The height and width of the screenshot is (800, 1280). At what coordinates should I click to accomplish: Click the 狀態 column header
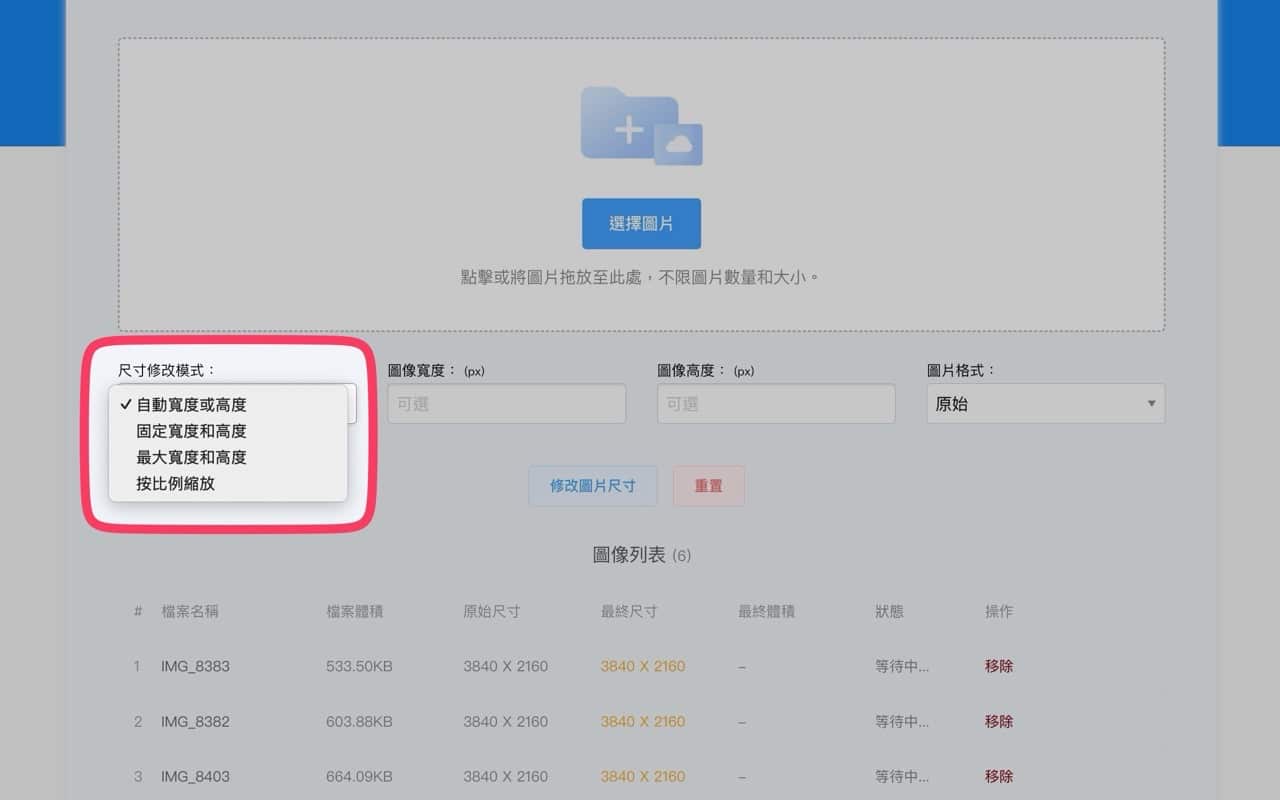pyautogui.click(x=889, y=611)
